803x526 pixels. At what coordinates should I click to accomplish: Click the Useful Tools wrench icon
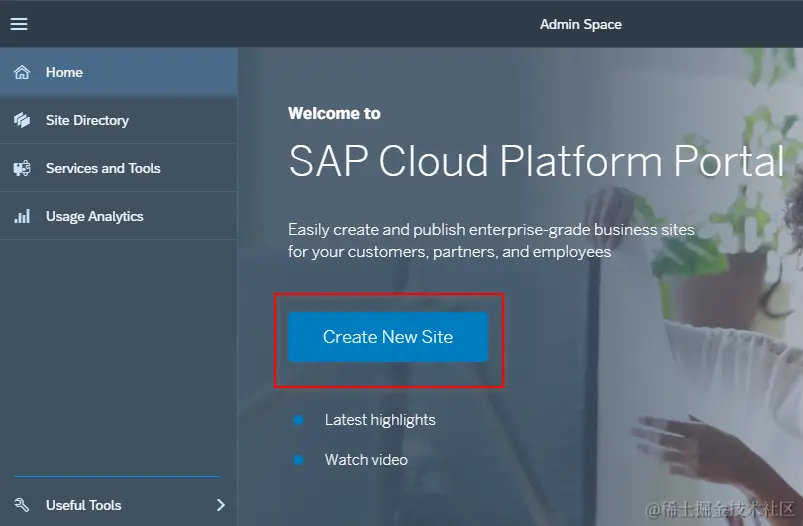point(22,505)
